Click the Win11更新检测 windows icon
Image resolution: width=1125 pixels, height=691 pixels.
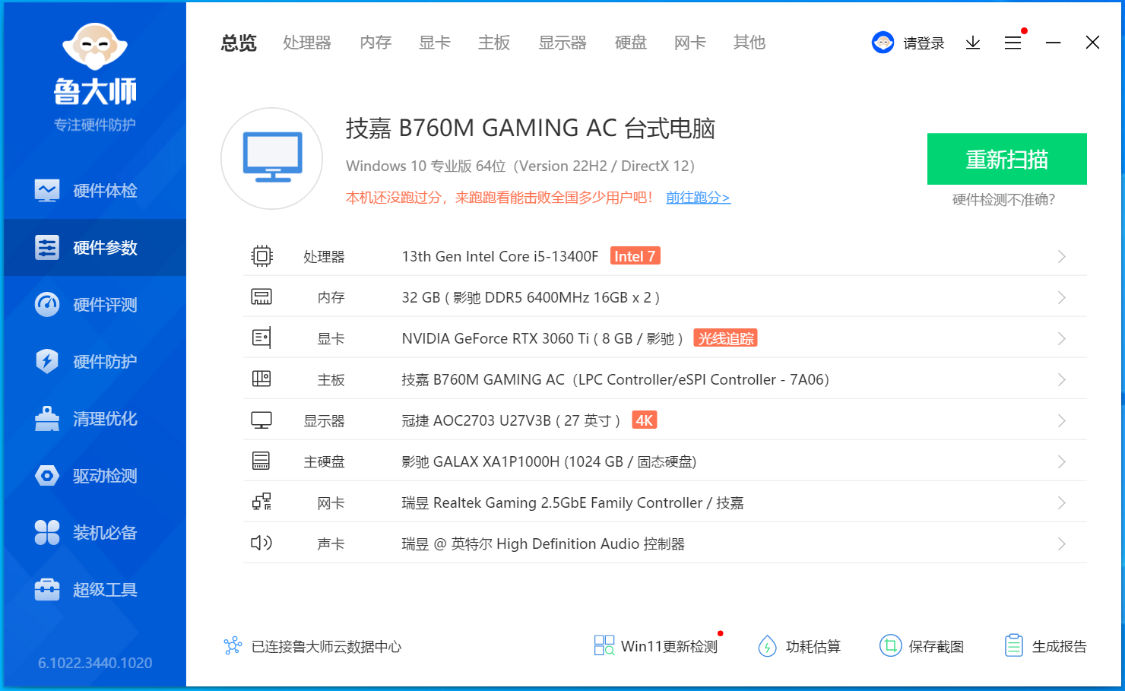(x=603, y=645)
